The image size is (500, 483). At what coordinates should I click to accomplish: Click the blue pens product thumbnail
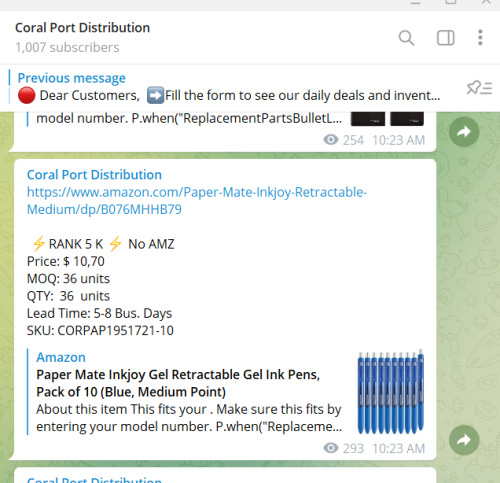coord(391,391)
